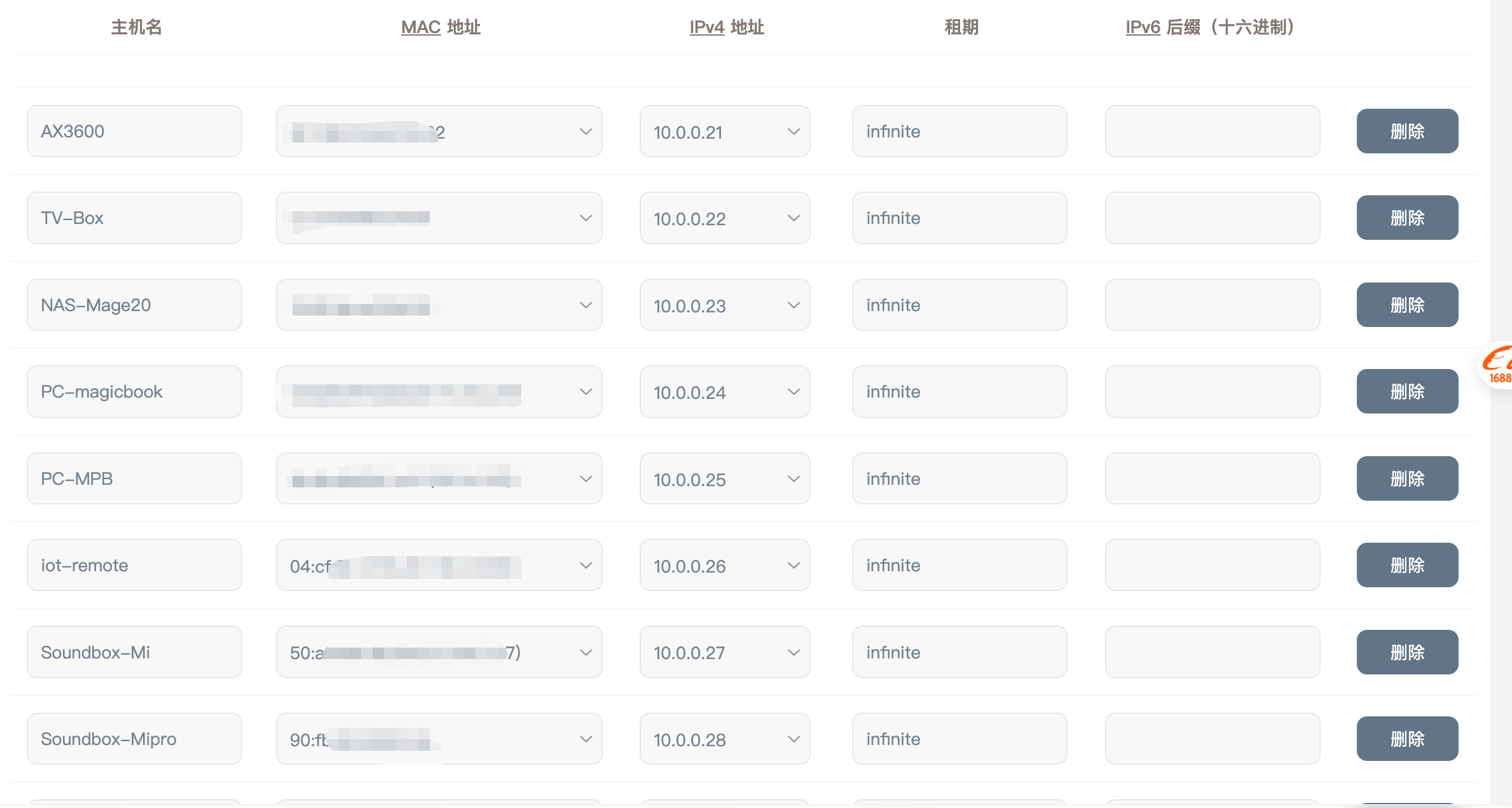Expand MAC dropdown for Soundbox-Mi row
Screen dimensions: 1512x808
439,653
